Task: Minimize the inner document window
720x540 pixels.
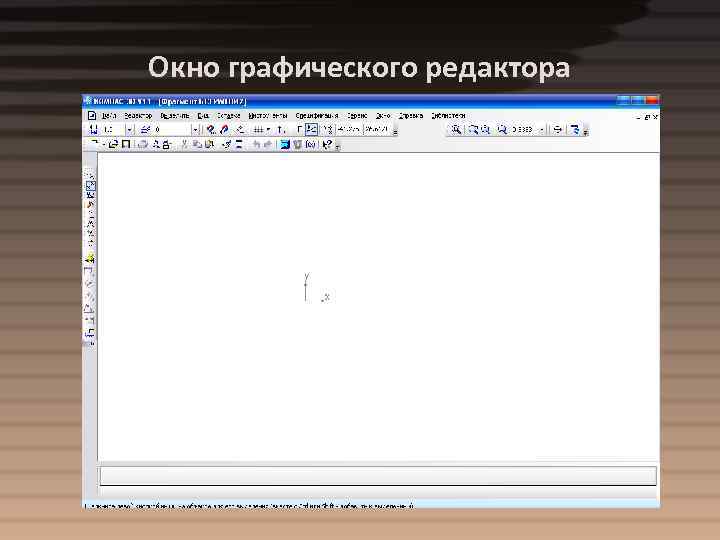Action: coord(639,117)
